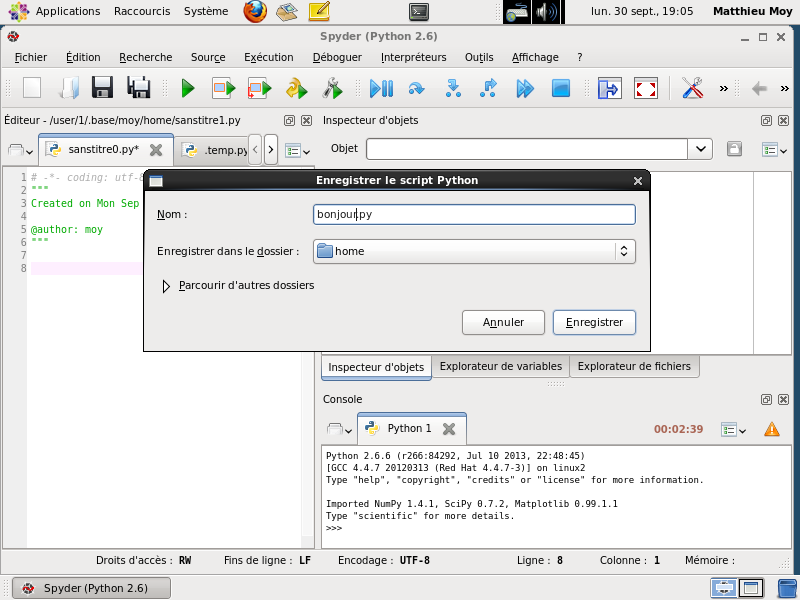Switch to Explorateur de fichiers tab
This screenshot has width=800, height=600.
pos(634,366)
